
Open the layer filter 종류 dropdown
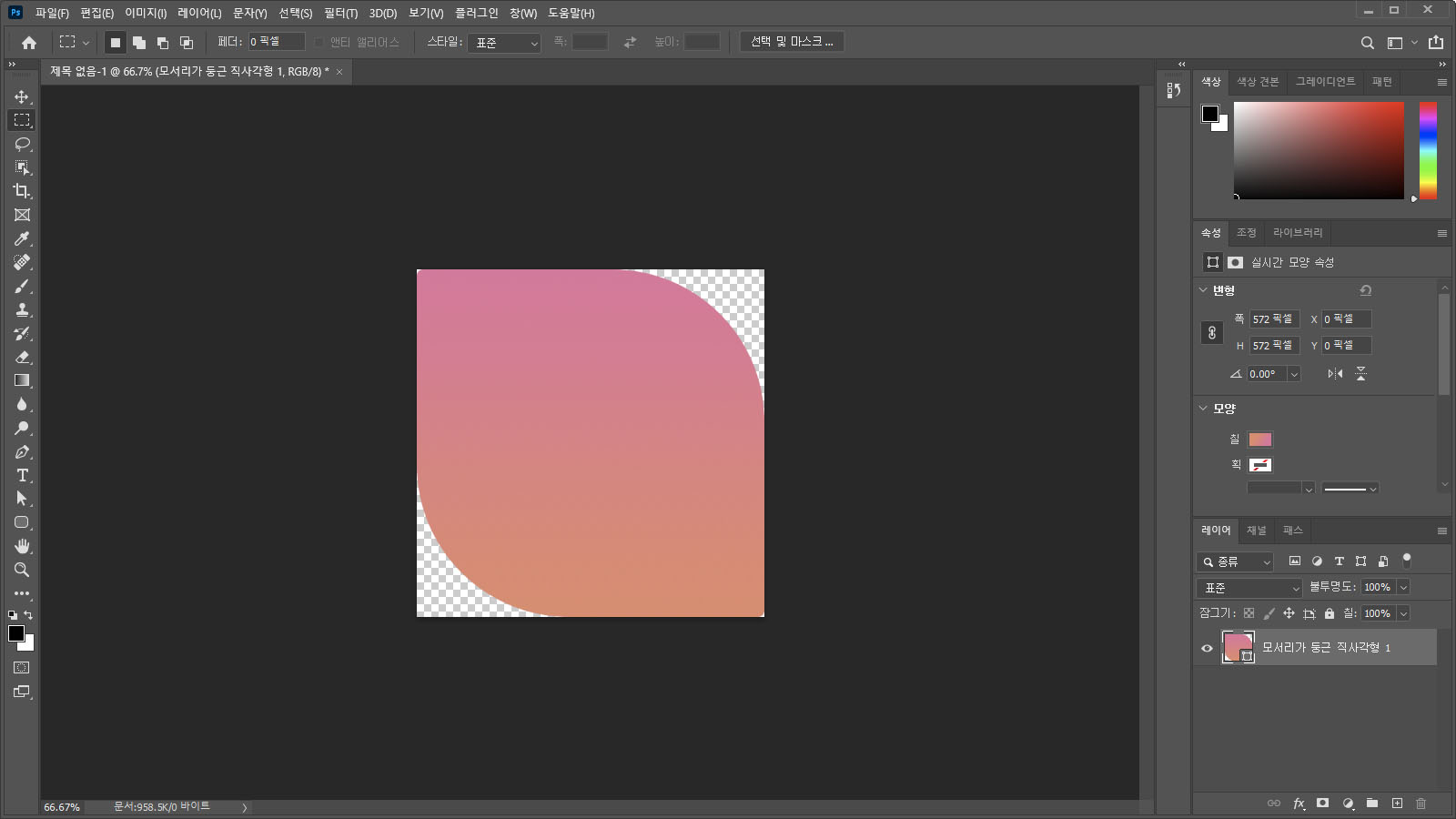point(1235,561)
